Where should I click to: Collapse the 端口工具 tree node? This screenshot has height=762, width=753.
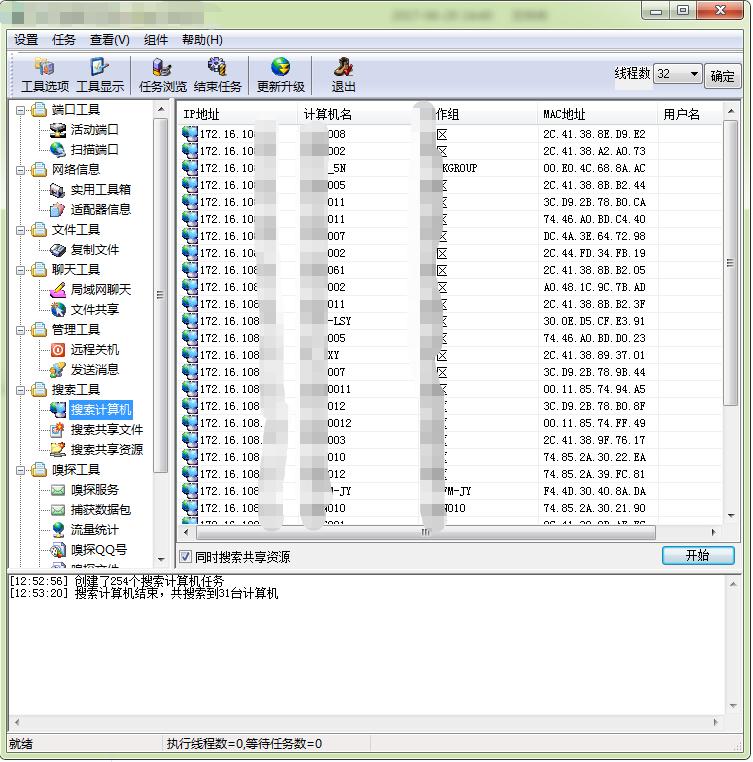(x=20, y=110)
